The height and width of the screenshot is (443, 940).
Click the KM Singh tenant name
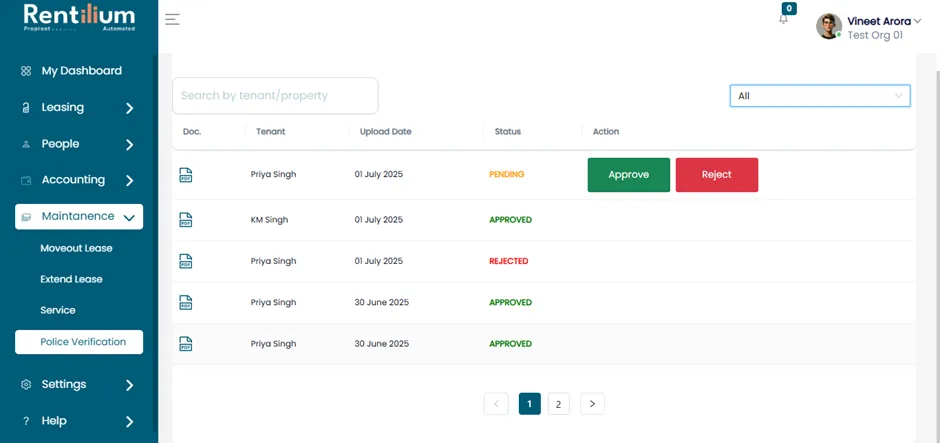(269, 220)
